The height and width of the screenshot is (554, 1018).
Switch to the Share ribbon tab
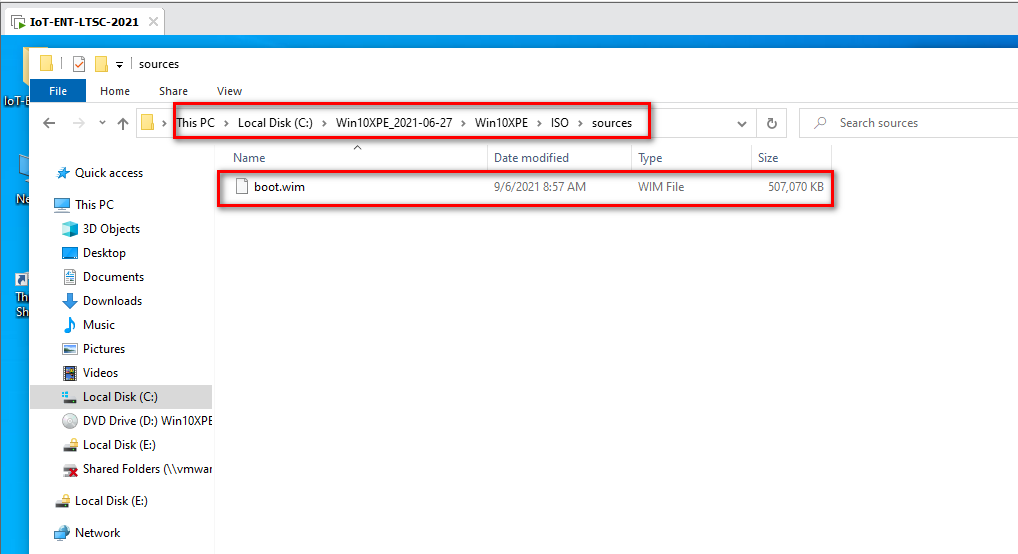tap(173, 91)
